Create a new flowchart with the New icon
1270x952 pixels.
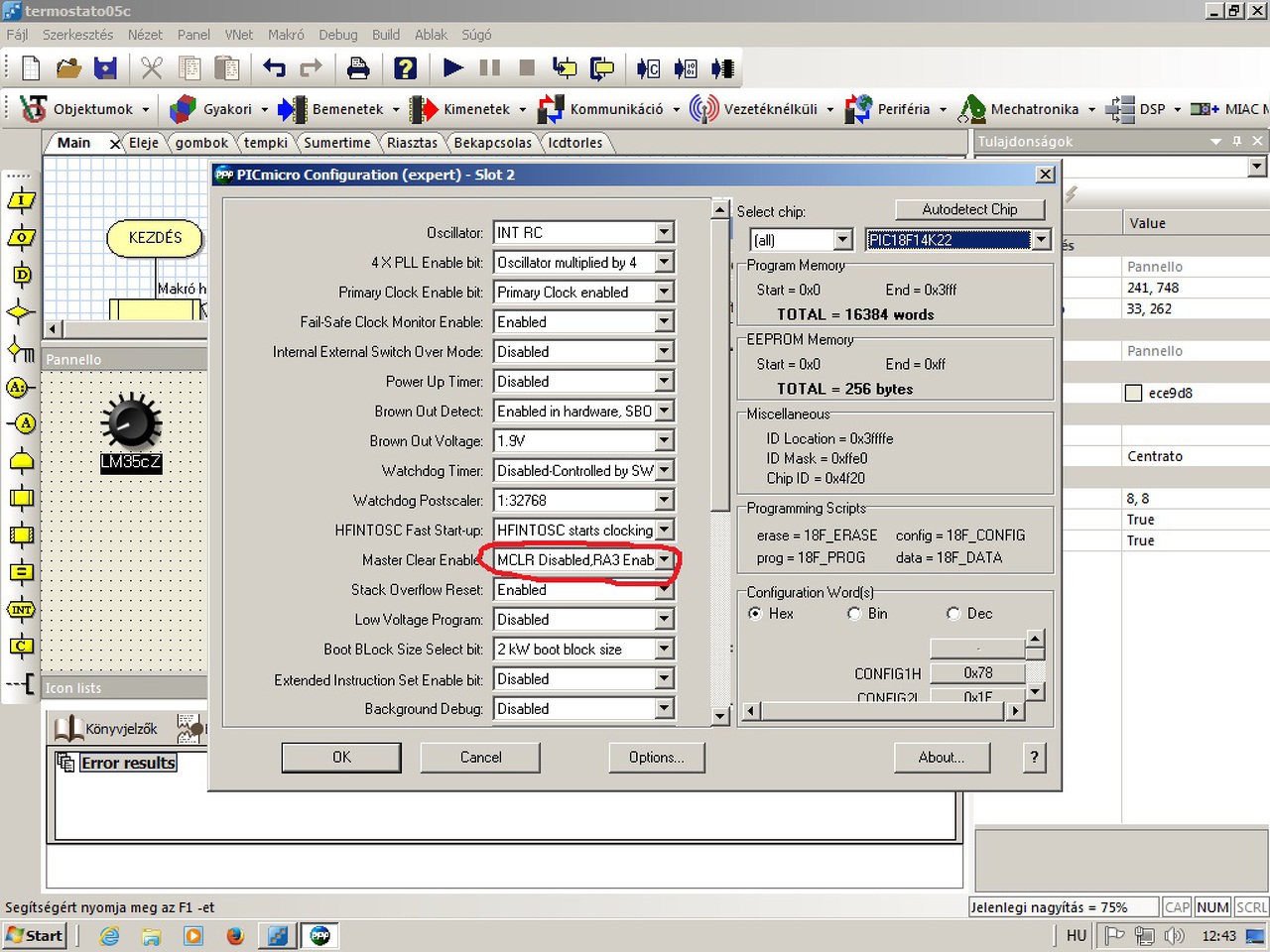click(31, 68)
